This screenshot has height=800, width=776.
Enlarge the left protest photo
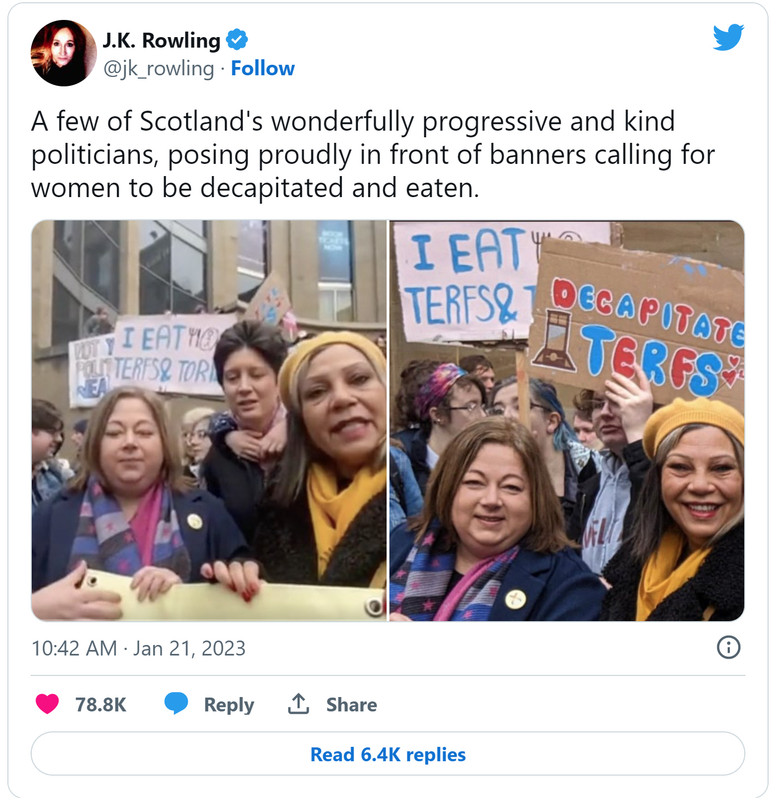(x=209, y=420)
